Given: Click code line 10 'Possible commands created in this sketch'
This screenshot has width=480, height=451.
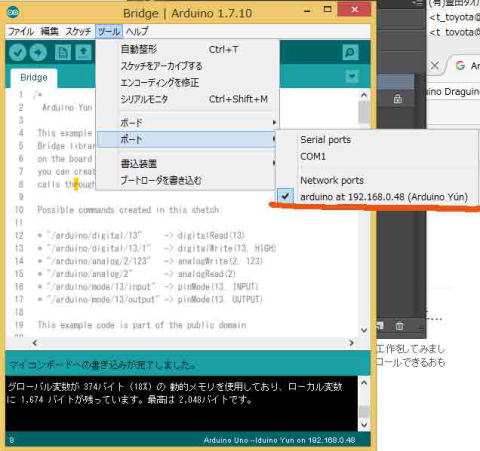Looking at the screenshot, I should [x=128, y=210].
